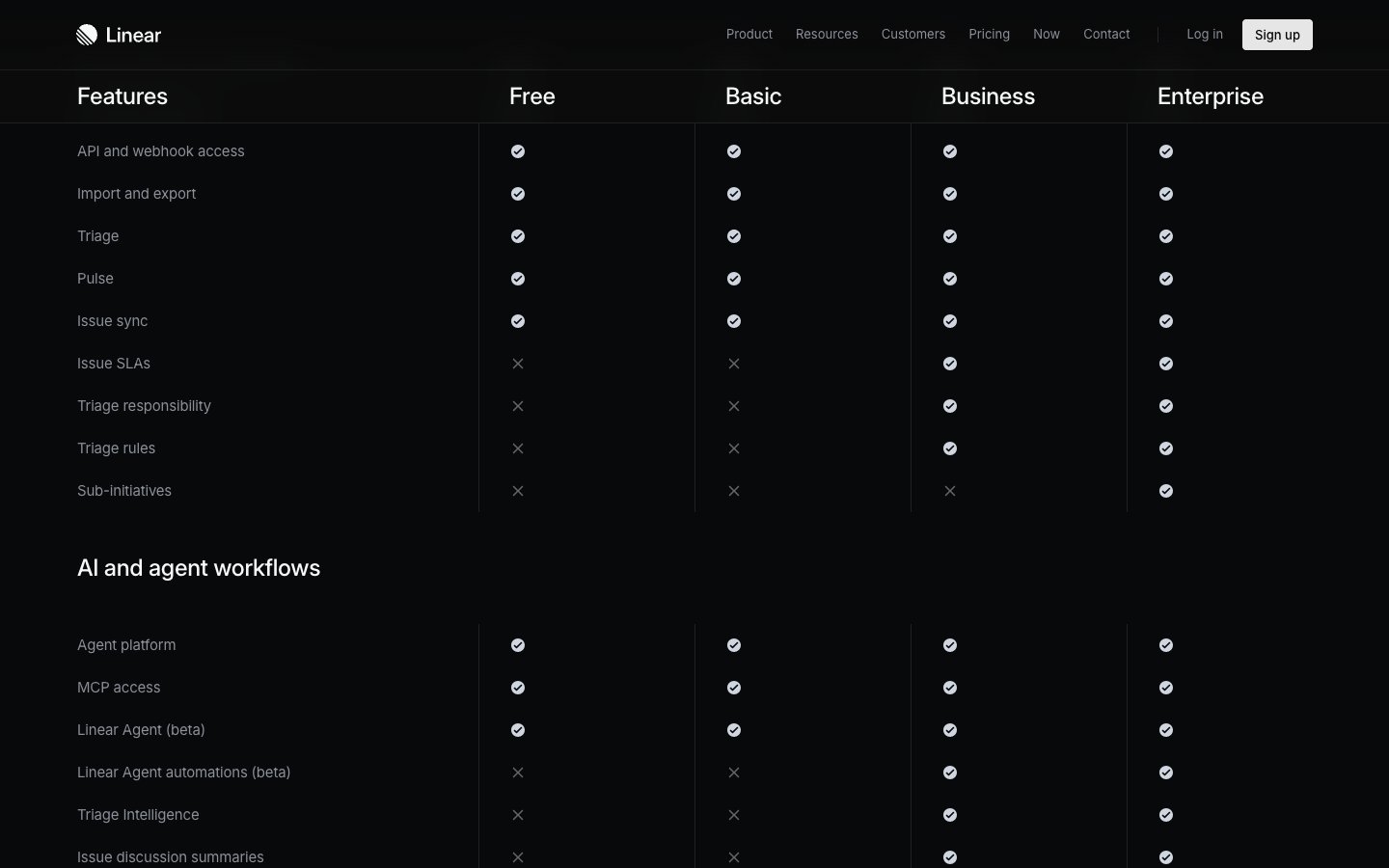Navigate to the Contact page
This screenshot has width=1389, height=868.
1106,35
